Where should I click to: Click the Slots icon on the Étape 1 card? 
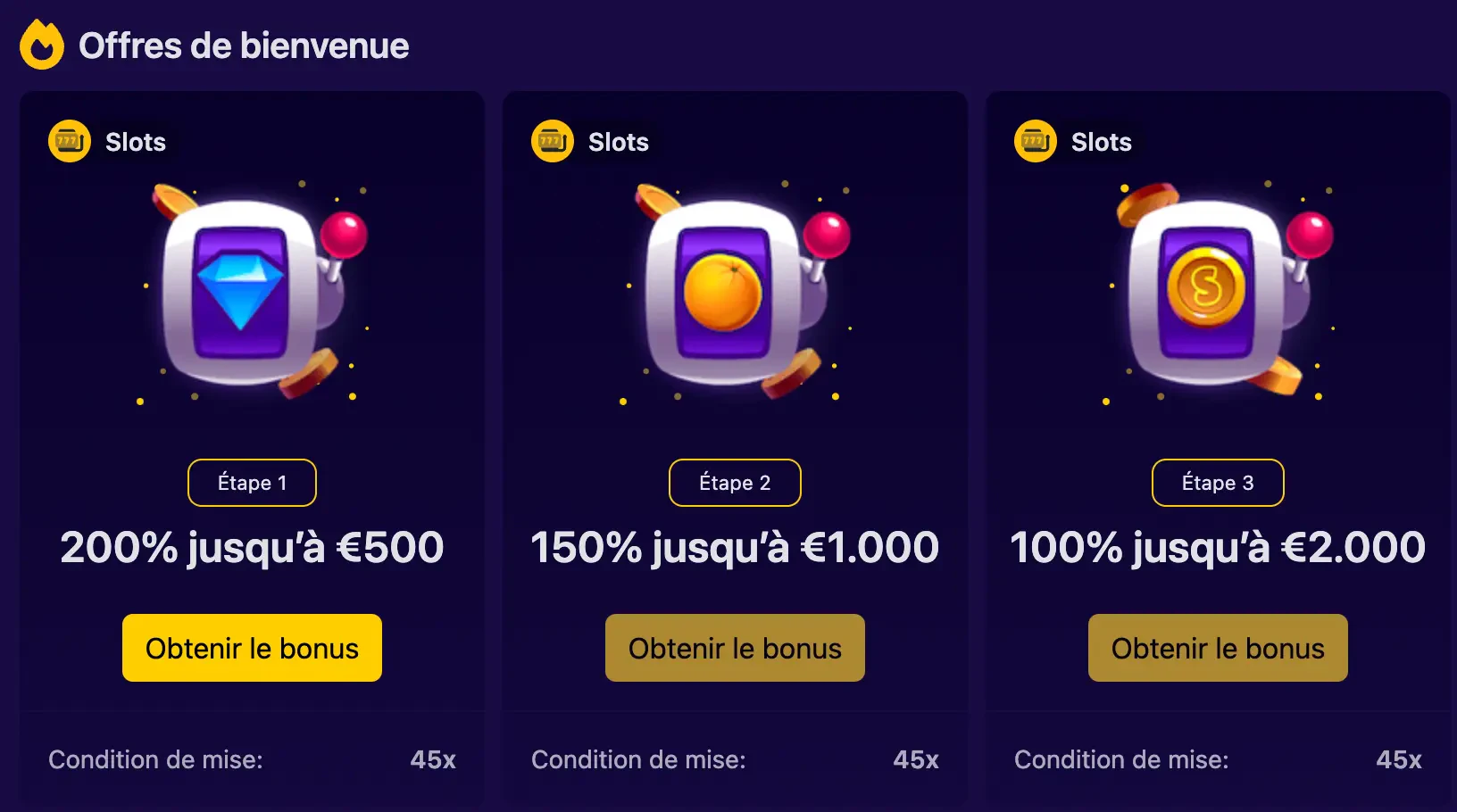coord(70,141)
